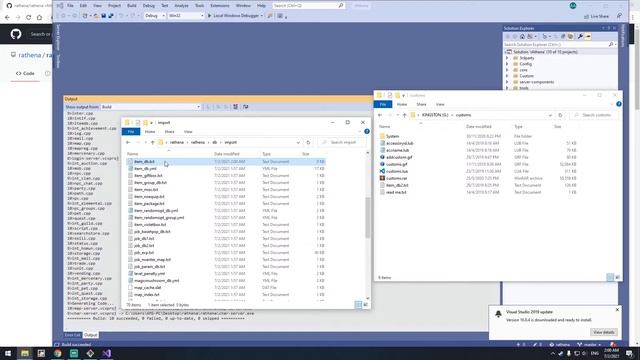Open the Debug configuration dropdown
Viewport: 640px width, 360px height.
pyautogui.click(x=155, y=16)
